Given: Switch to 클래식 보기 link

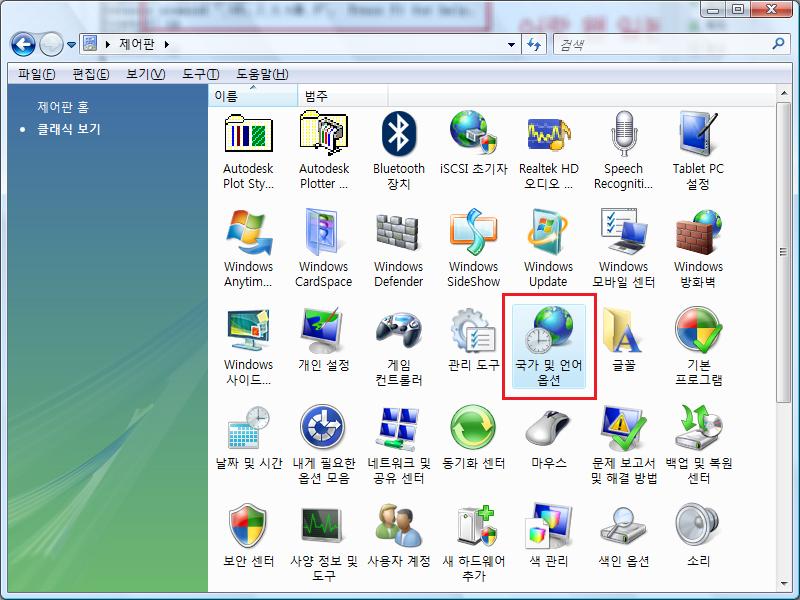Looking at the screenshot, I should click(68, 129).
